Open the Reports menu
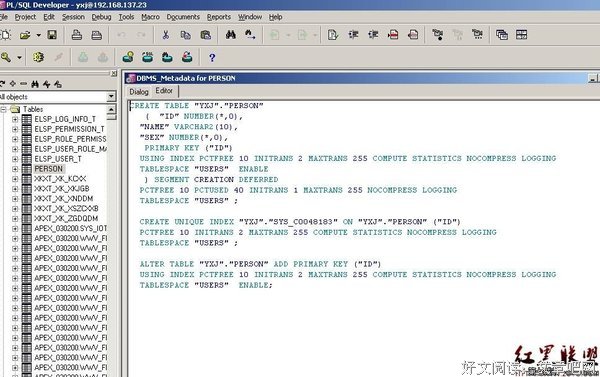Screen dimensions: 600x377 [219, 17]
